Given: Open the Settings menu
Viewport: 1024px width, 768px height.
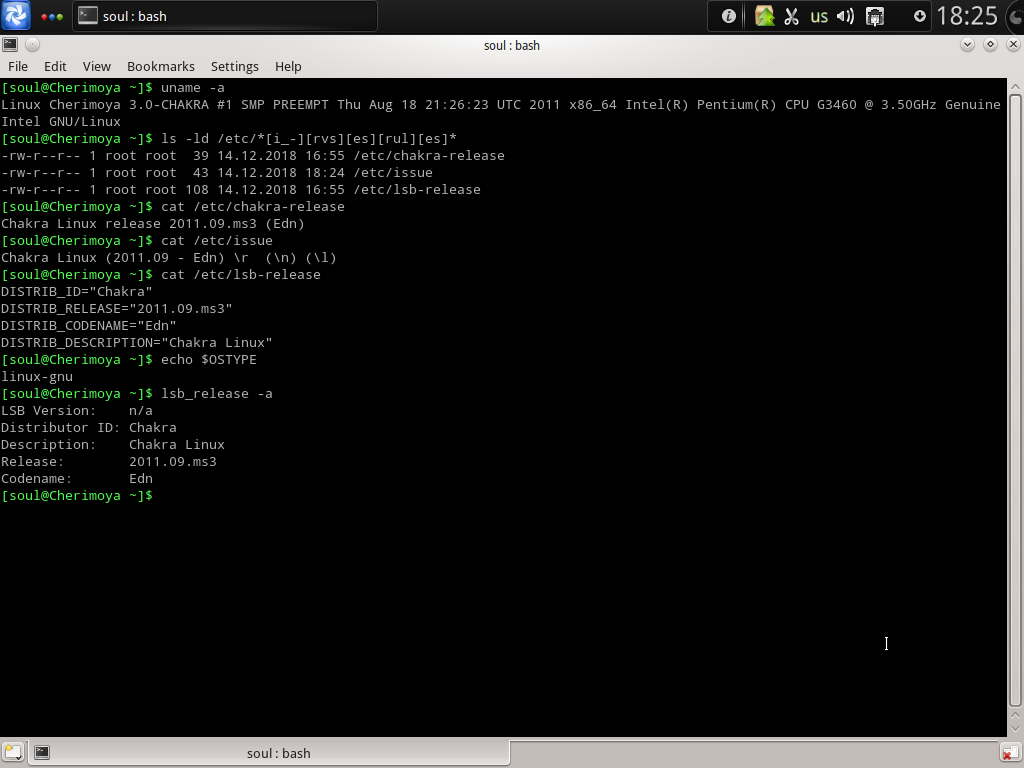Looking at the screenshot, I should coord(234,67).
